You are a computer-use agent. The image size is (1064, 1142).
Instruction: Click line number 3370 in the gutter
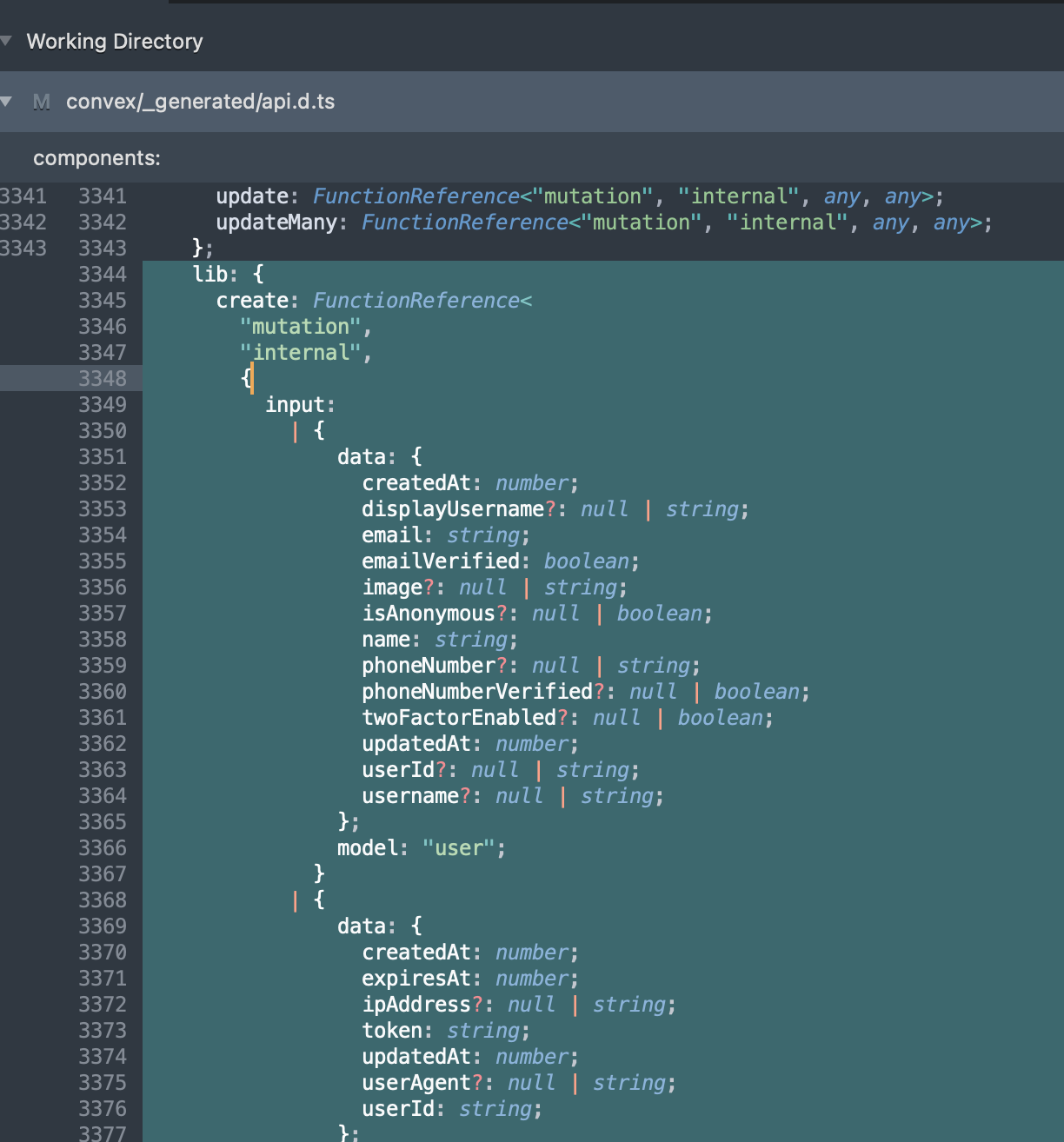[103, 953]
